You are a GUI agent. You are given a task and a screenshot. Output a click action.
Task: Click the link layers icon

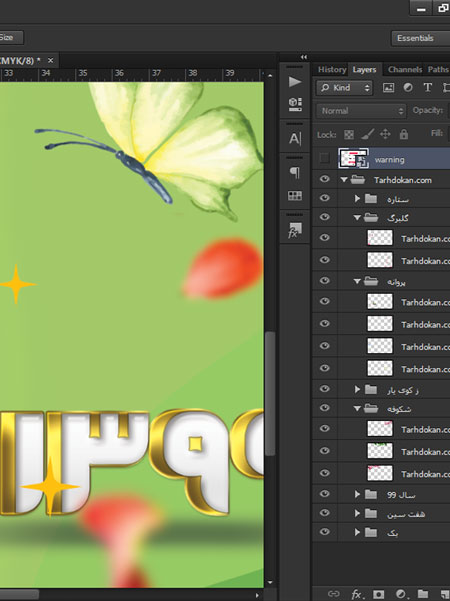tap(334, 594)
